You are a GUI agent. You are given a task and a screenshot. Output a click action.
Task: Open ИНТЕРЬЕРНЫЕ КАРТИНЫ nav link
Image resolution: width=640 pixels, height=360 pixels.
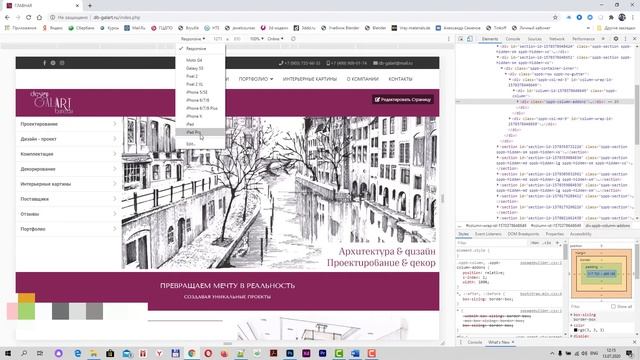click(x=310, y=79)
